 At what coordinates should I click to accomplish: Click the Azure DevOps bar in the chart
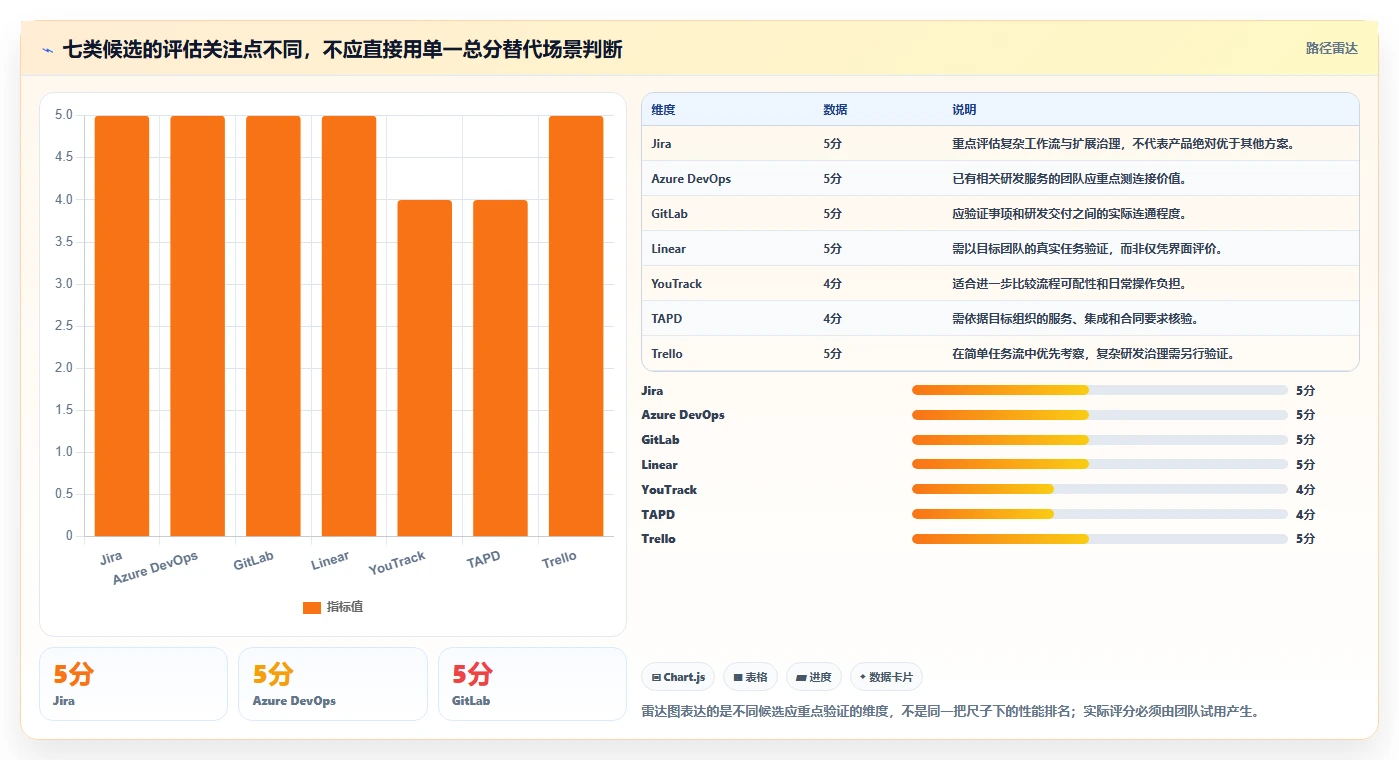[x=197, y=326]
